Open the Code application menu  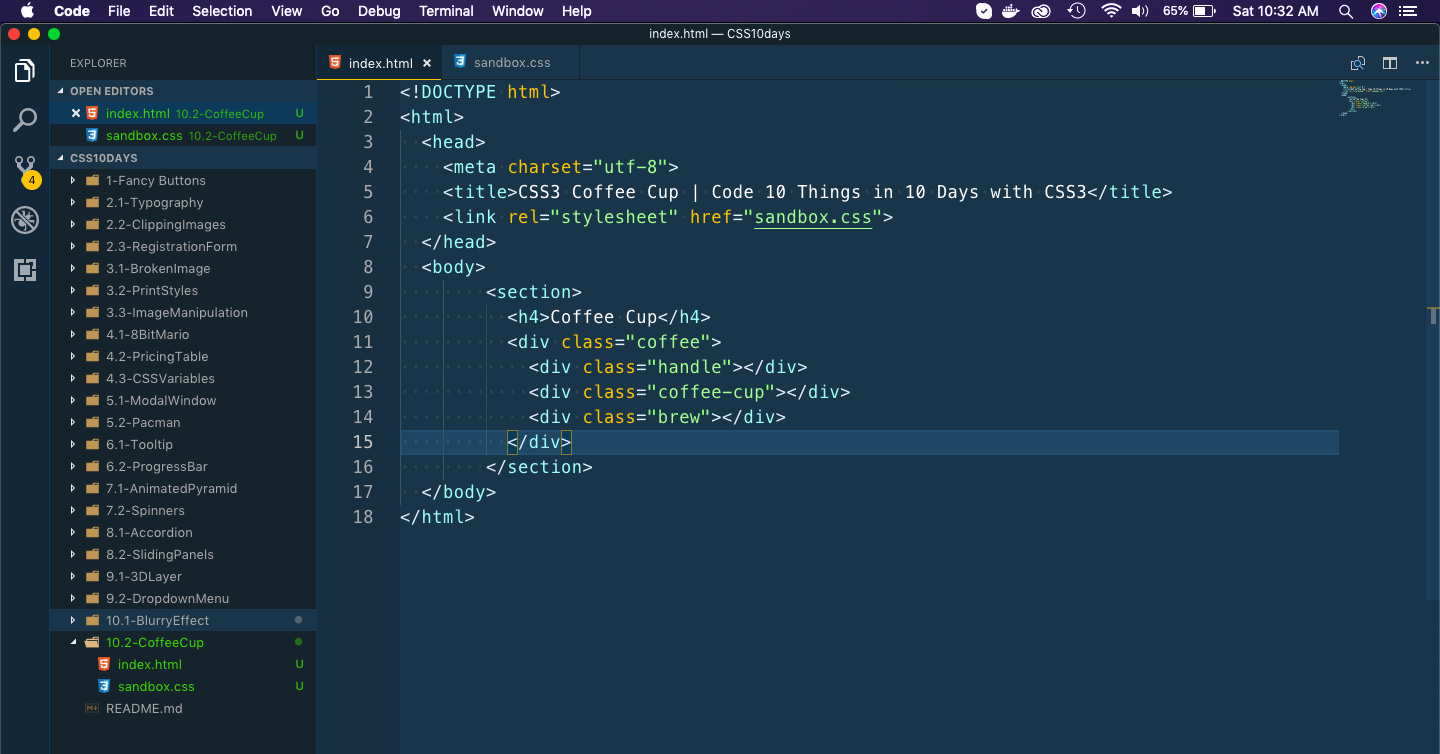(72, 11)
